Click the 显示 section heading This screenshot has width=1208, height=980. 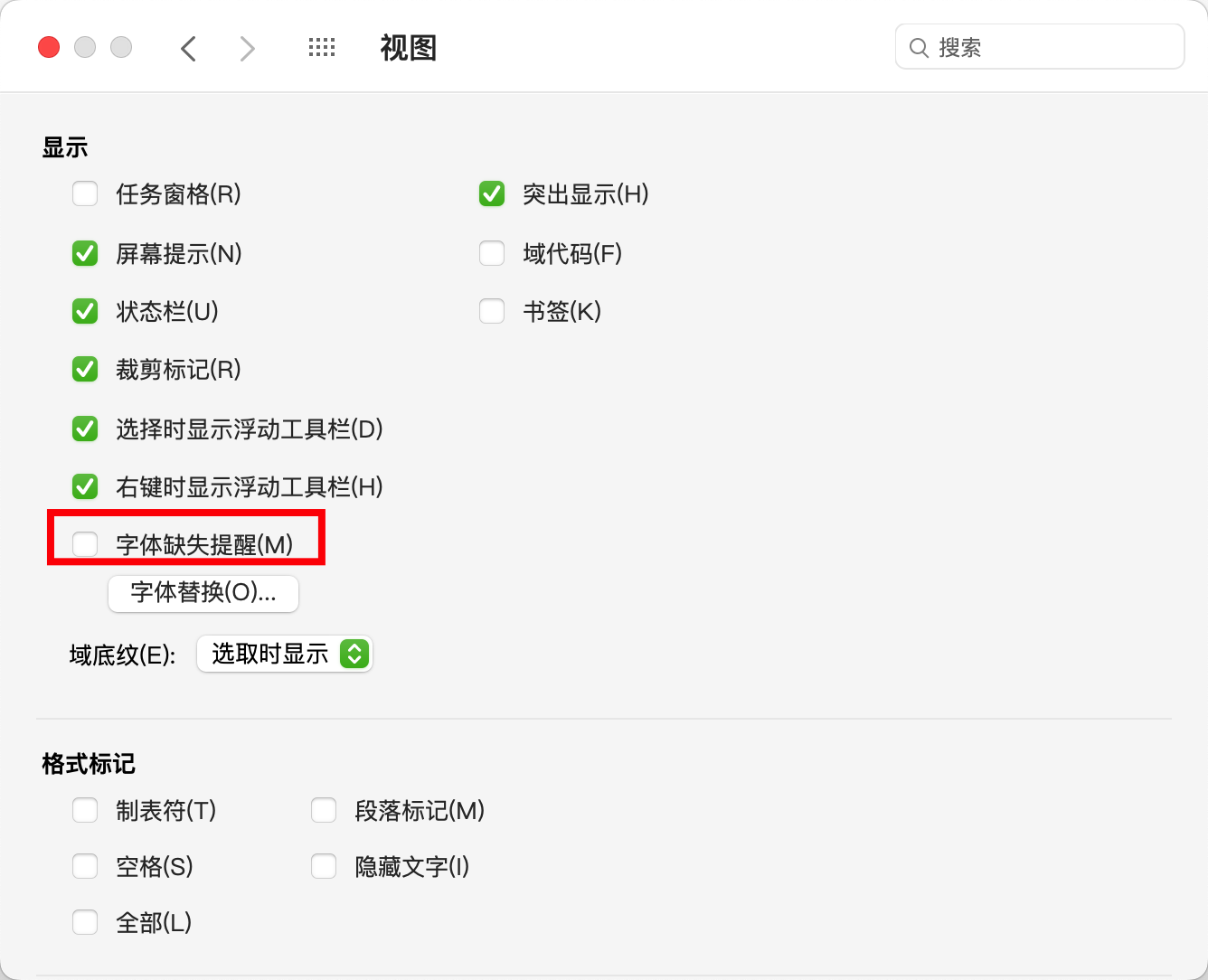(65, 147)
